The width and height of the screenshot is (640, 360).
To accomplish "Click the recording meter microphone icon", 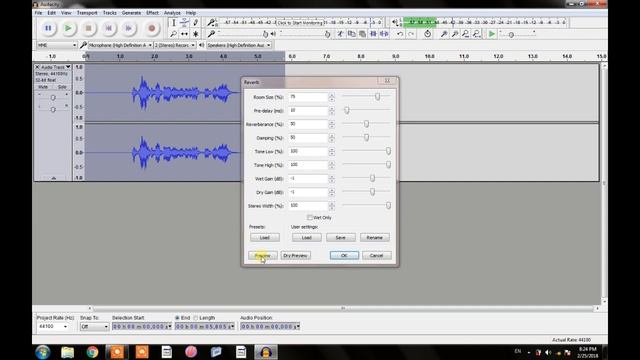I will [211, 22].
